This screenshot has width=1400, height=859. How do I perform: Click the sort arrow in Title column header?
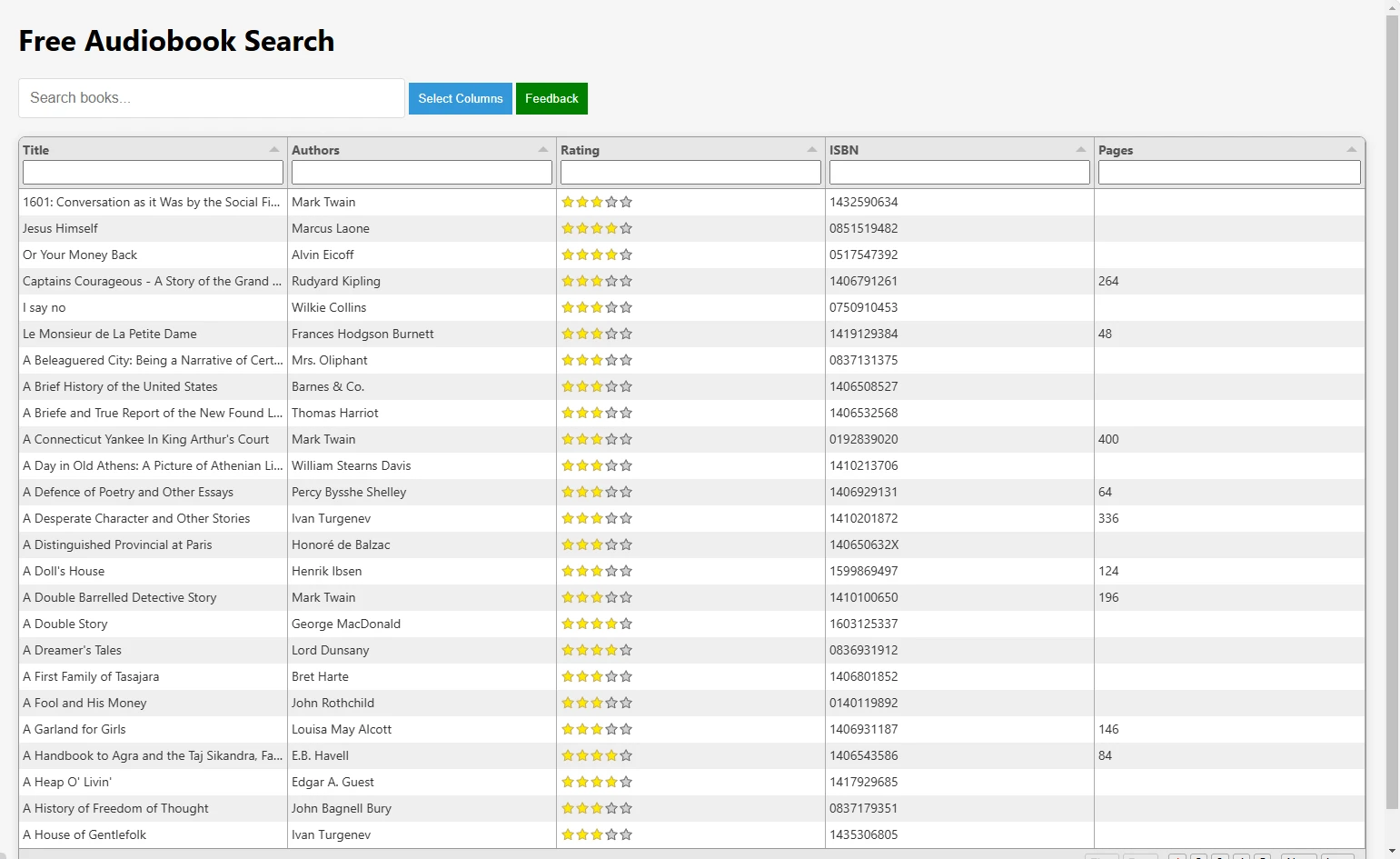click(x=273, y=150)
